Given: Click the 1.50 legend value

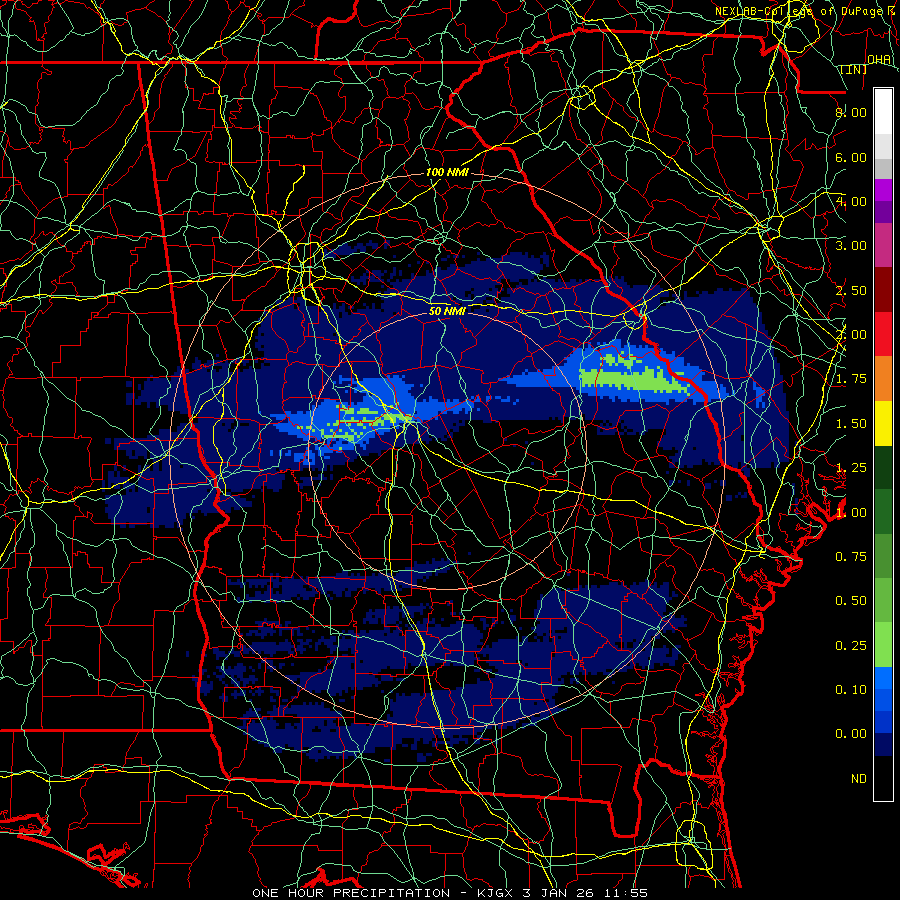Looking at the screenshot, I should pos(851,424).
